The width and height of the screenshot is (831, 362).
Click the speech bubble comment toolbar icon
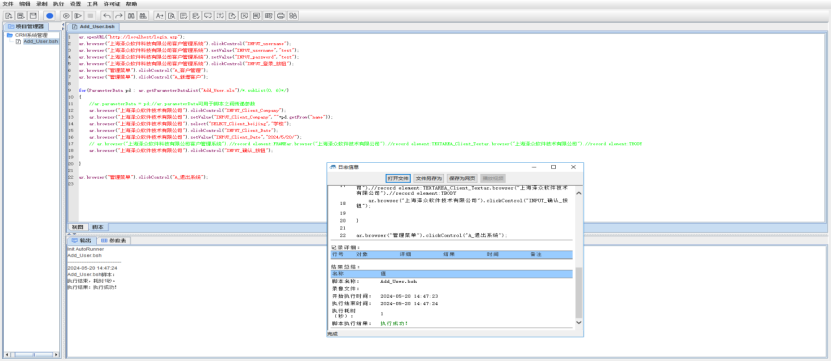click(208, 15)
